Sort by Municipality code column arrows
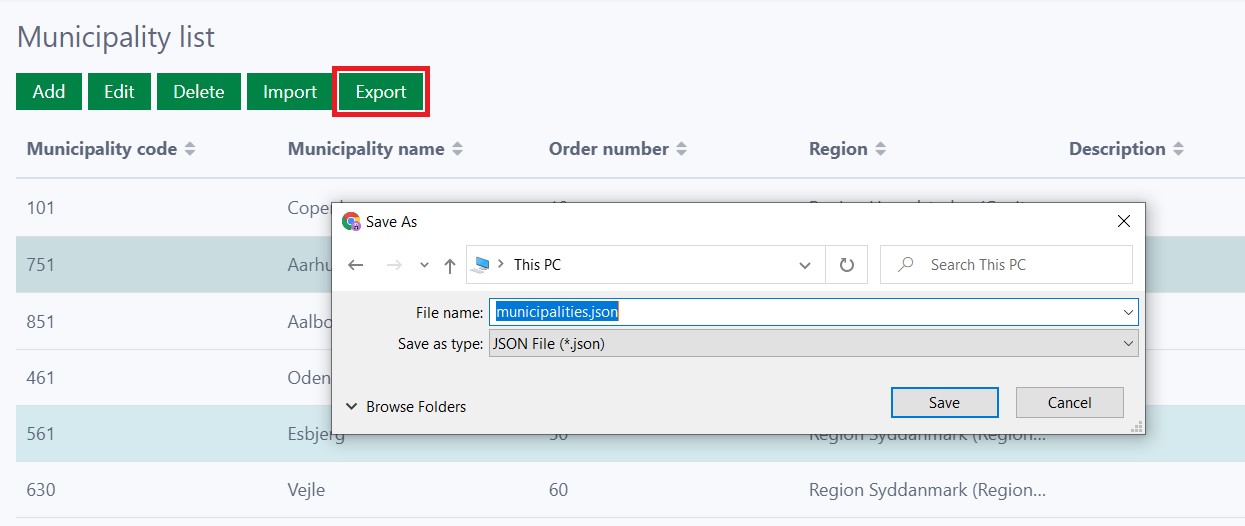 pos(190,149)
